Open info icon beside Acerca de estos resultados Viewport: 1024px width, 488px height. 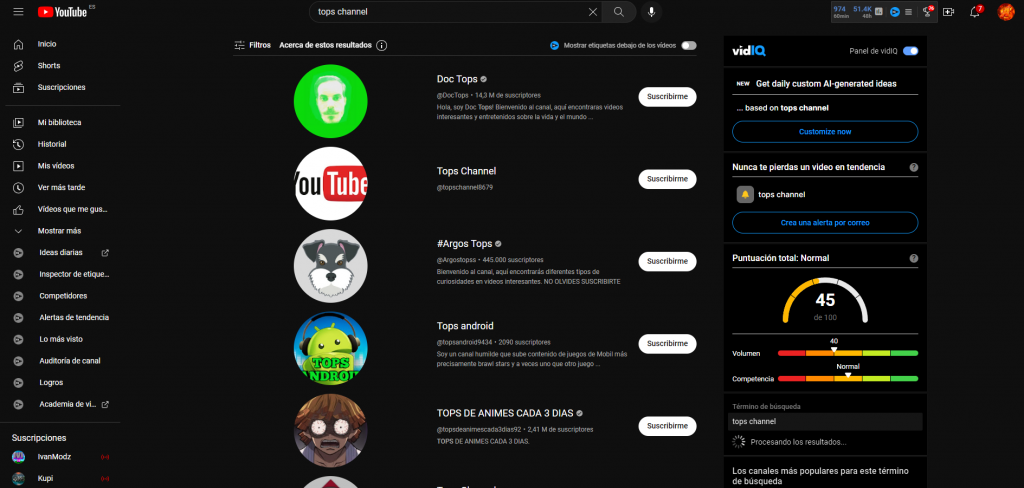click(382, 45)
